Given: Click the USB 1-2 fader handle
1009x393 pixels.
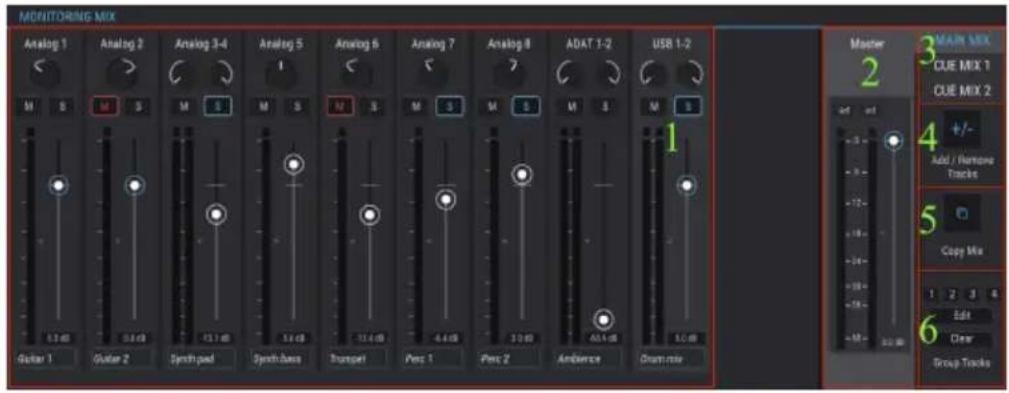Looking at the screenshot, I should (x=687, y=185).
